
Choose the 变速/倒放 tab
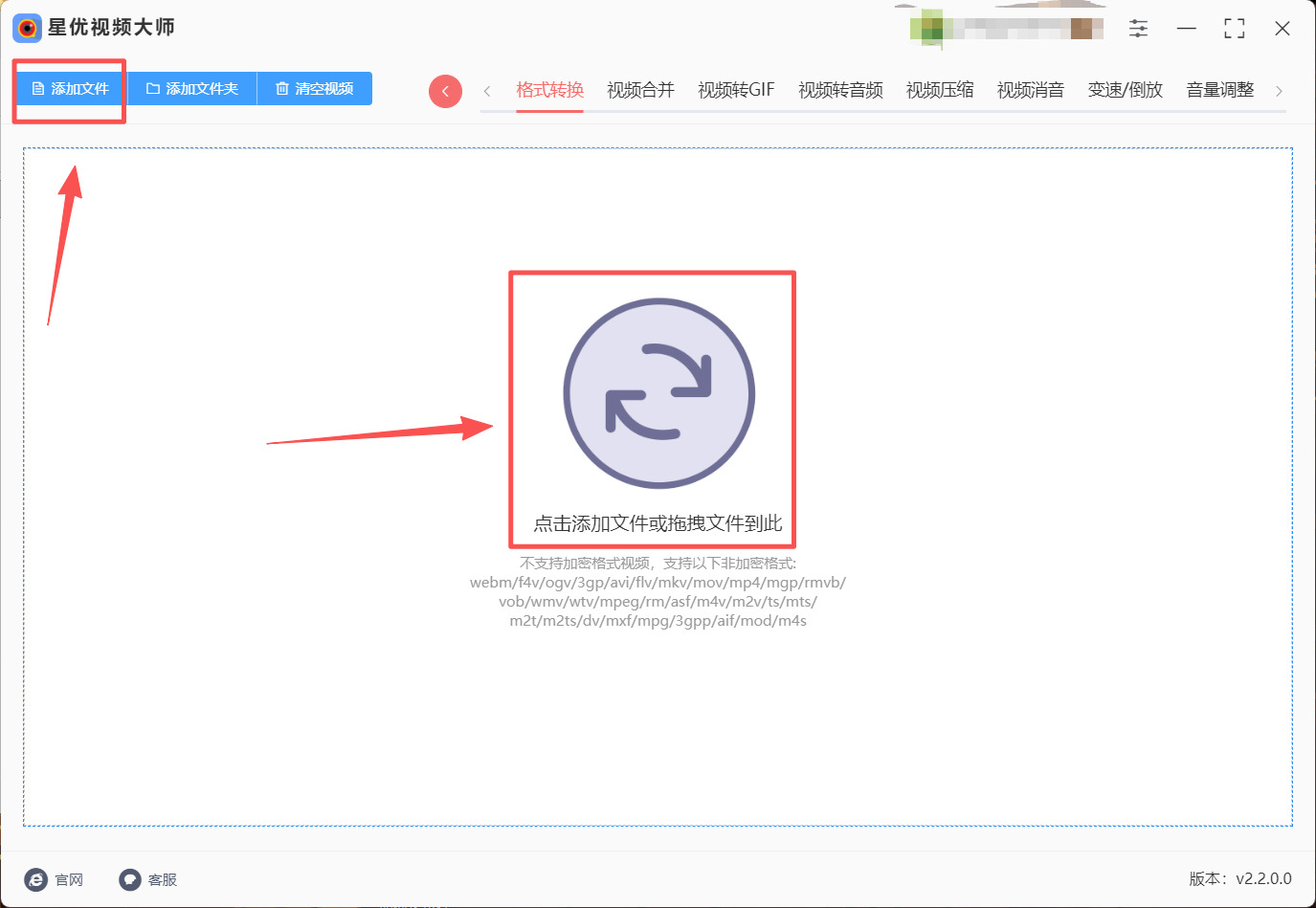tap(1125, 90)
